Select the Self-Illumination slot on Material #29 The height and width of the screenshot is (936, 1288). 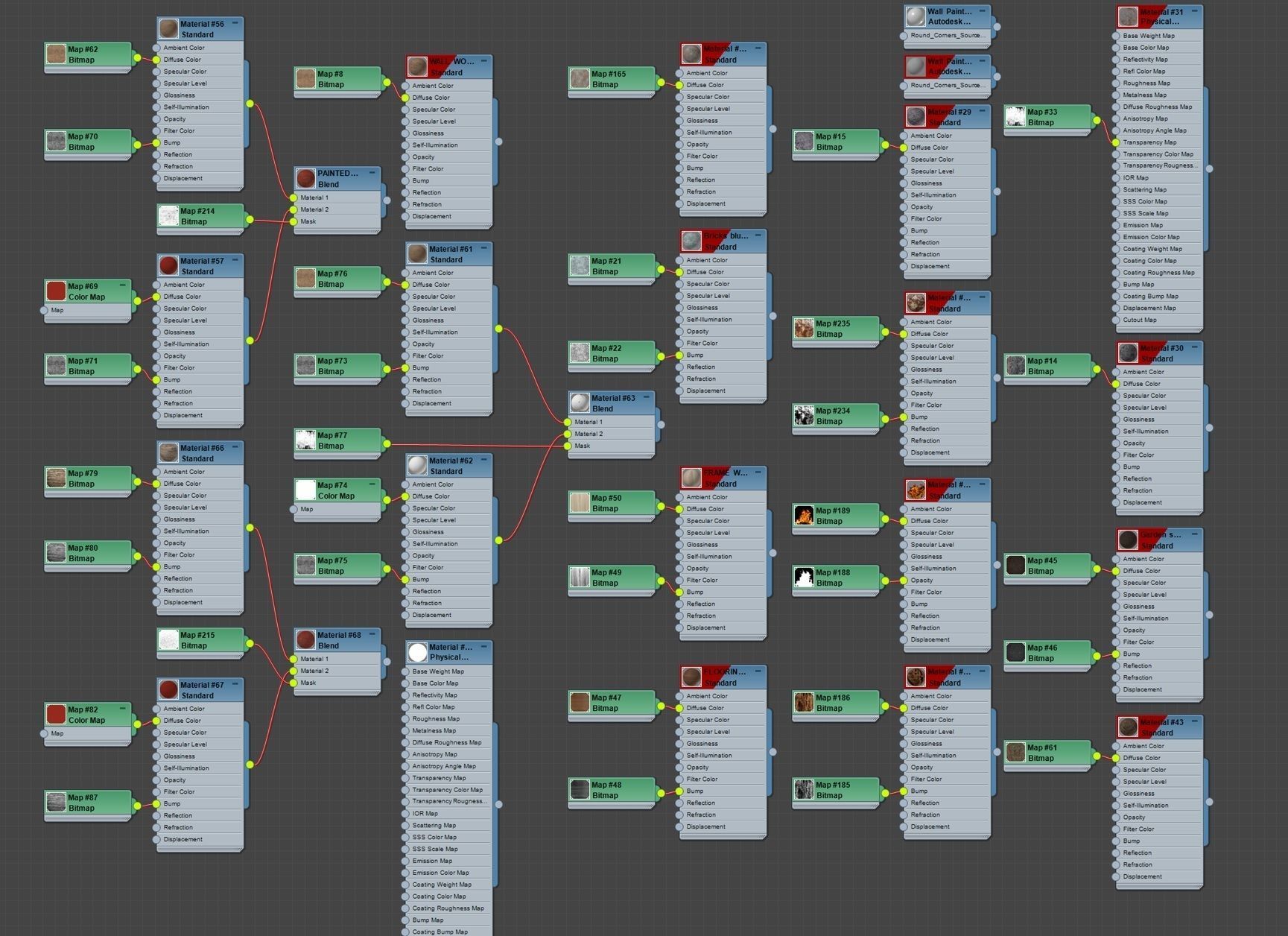coord(948,195)
